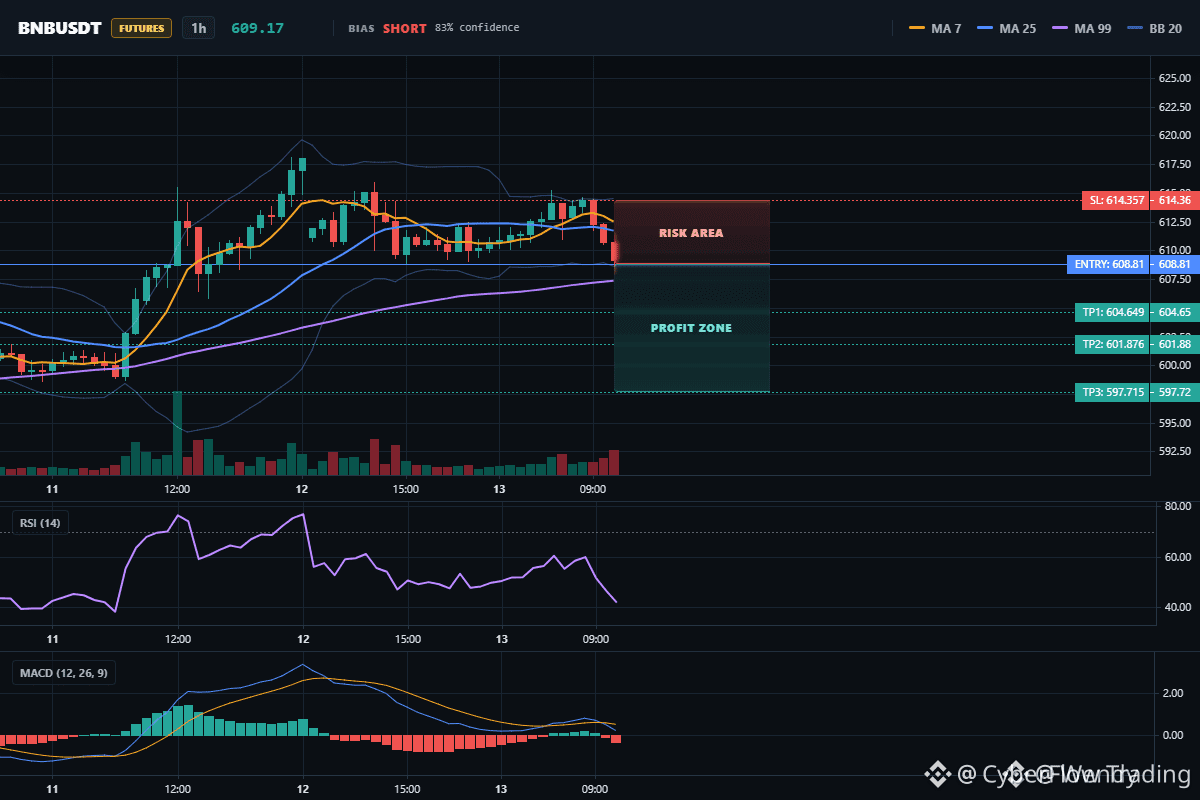1200x800 pixels.
Task: Open the RSI (14) indicator label
Action: pos(40,522)
